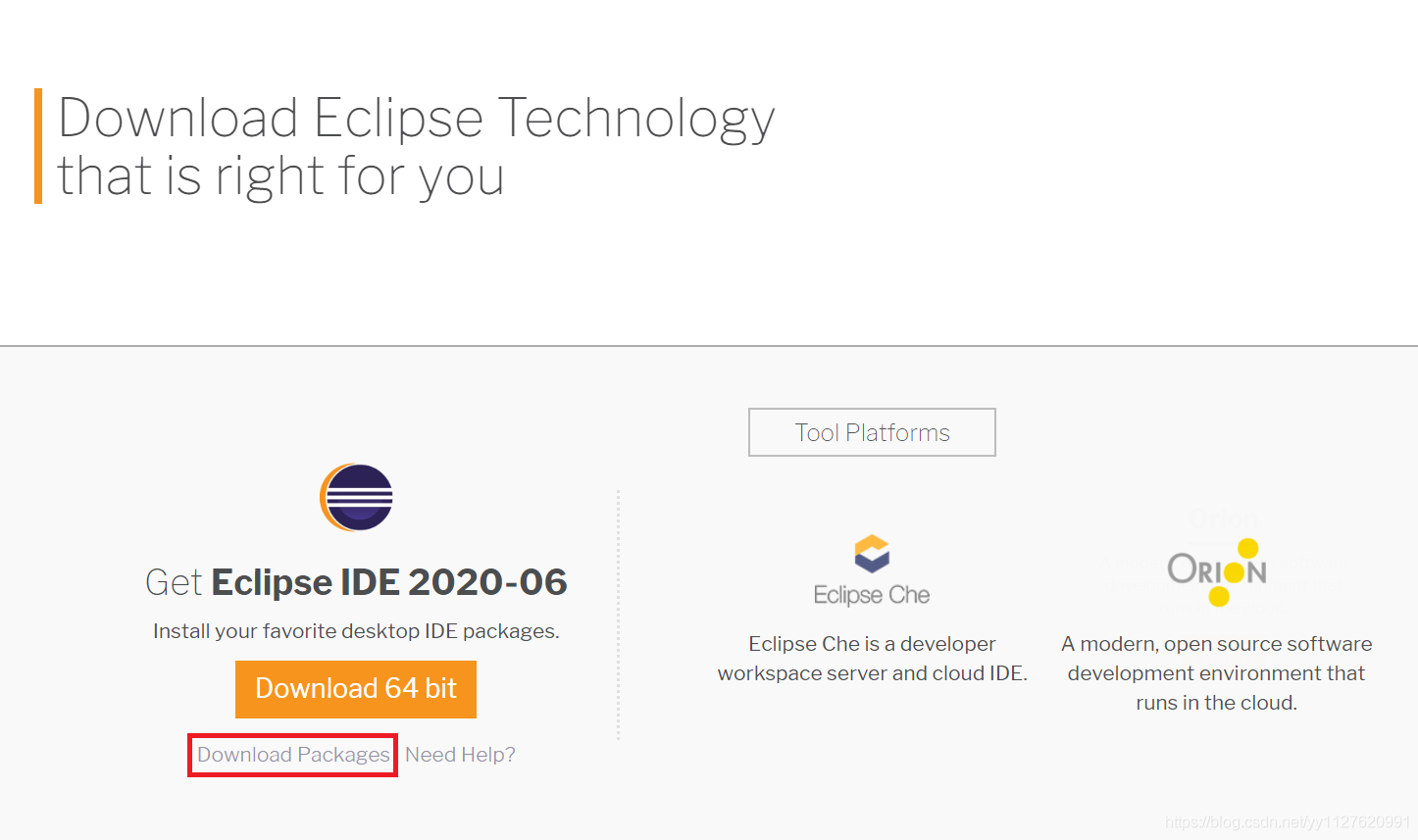Click 'Install your favorite desktop IDE packages.' text
This screenshot has width=1418, height=840.
[356, 631]
